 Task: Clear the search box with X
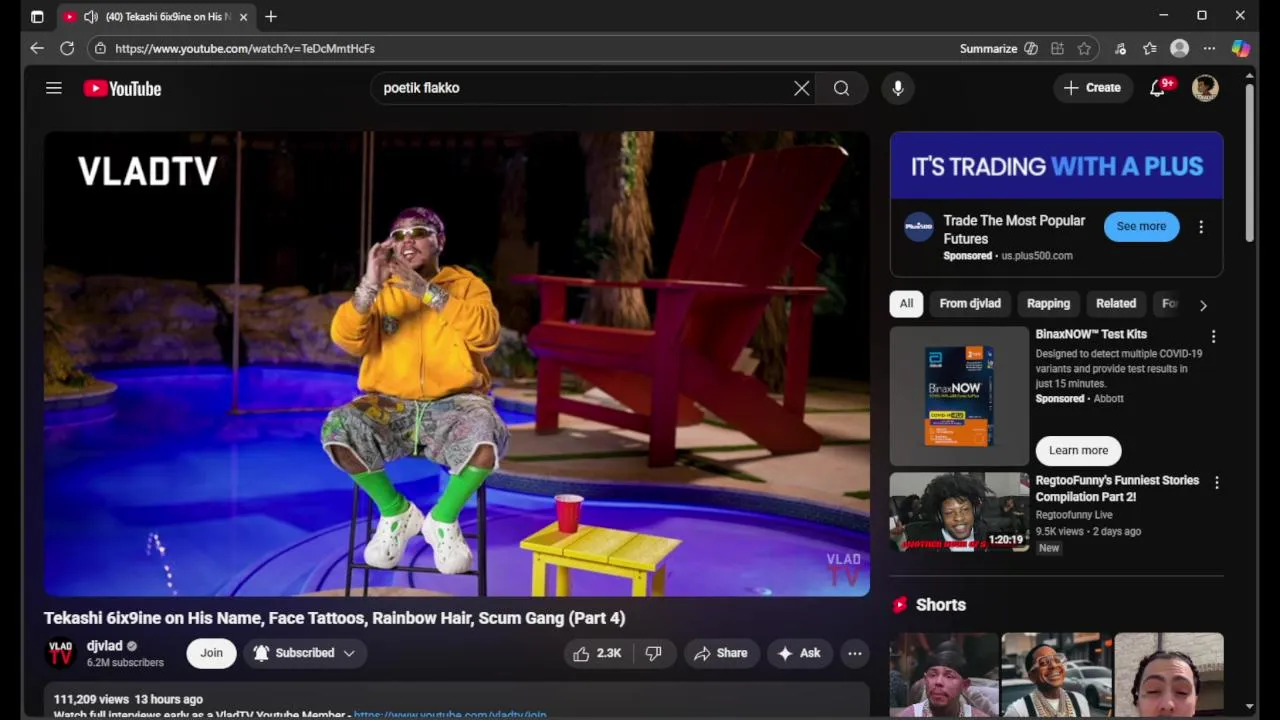[802, 88]
